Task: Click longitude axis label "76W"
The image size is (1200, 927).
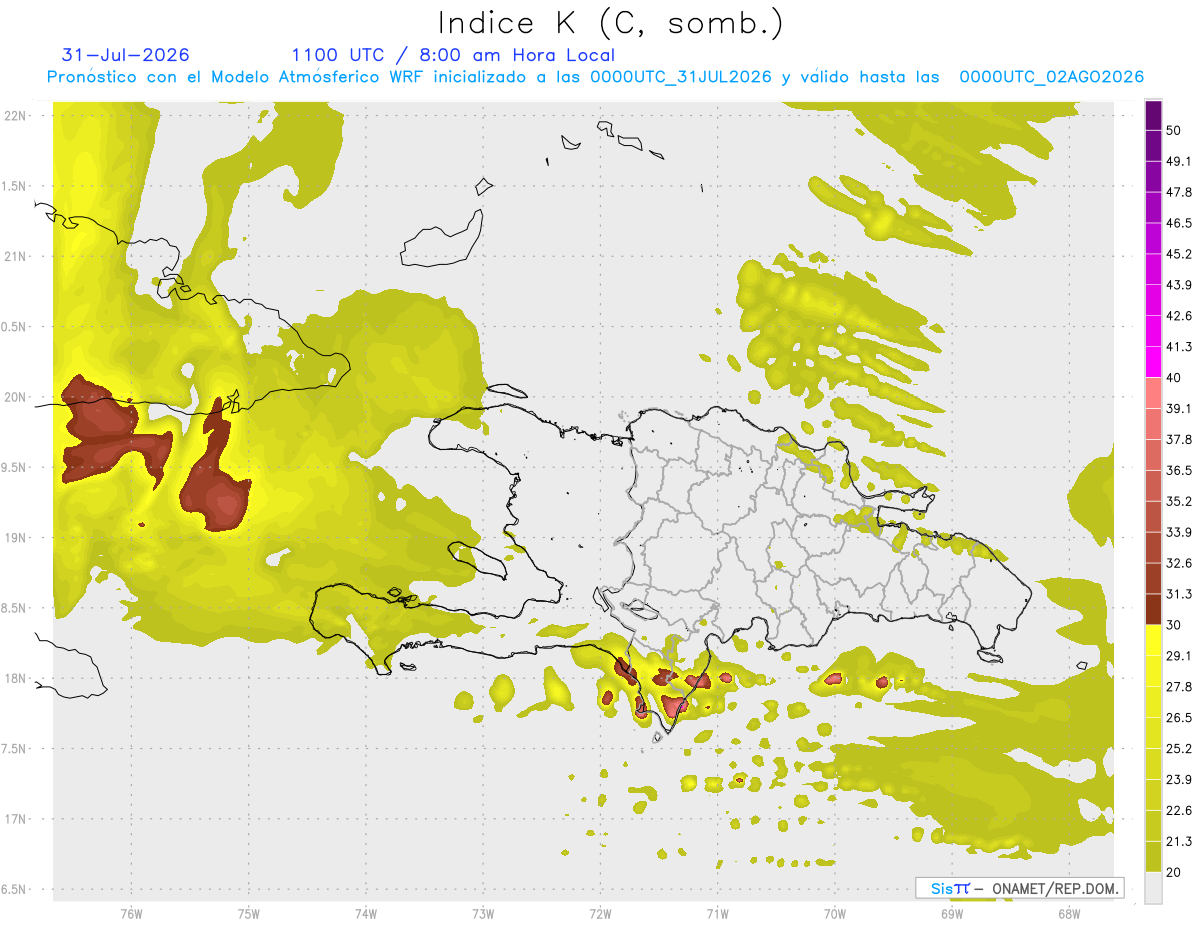Action: pos(131,913)
